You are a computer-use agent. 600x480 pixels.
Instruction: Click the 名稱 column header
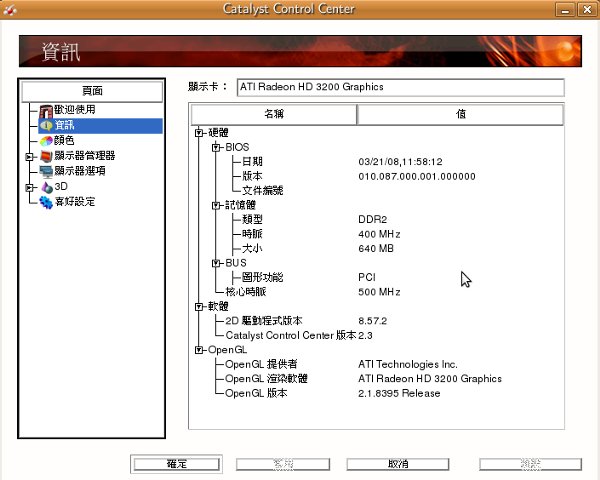click(x=274, y=114)
